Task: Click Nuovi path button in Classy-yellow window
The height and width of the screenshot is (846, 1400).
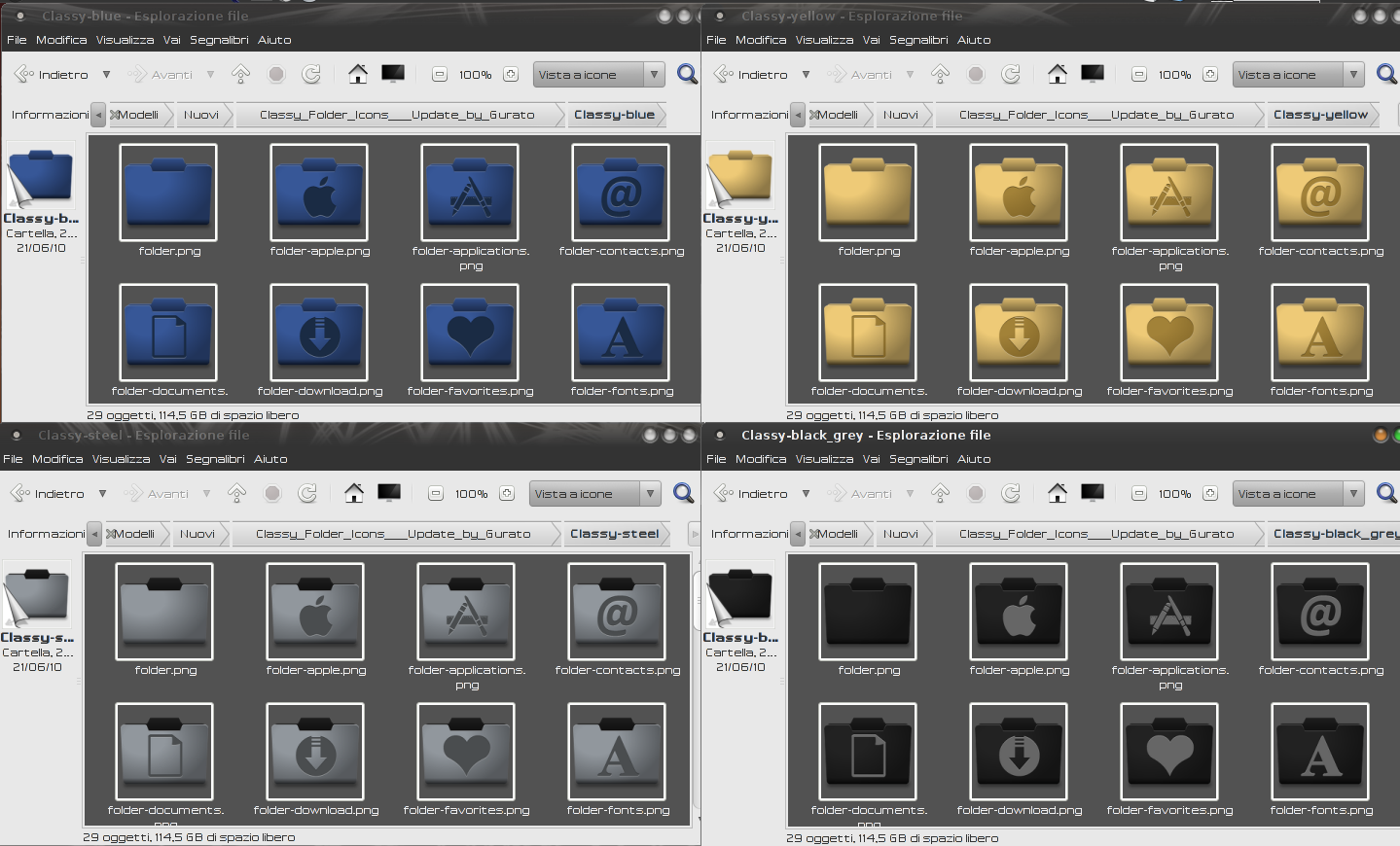Action: tap(901, 115)
